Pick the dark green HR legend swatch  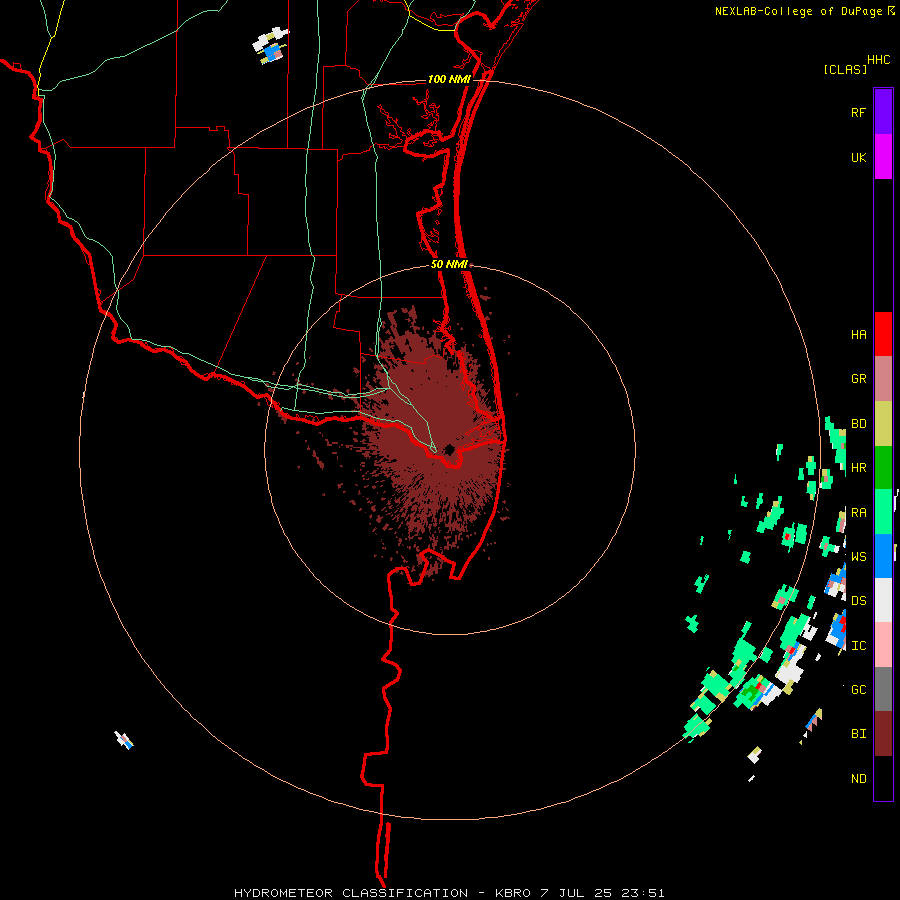click(883, 468)
